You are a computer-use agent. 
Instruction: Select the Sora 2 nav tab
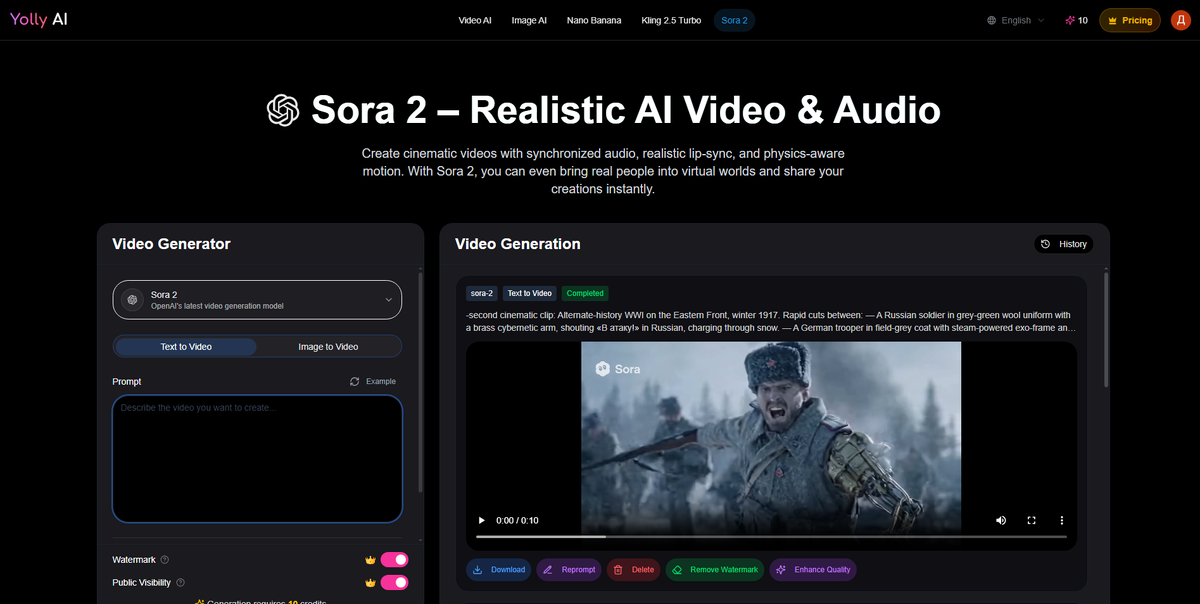pos(734,20)
